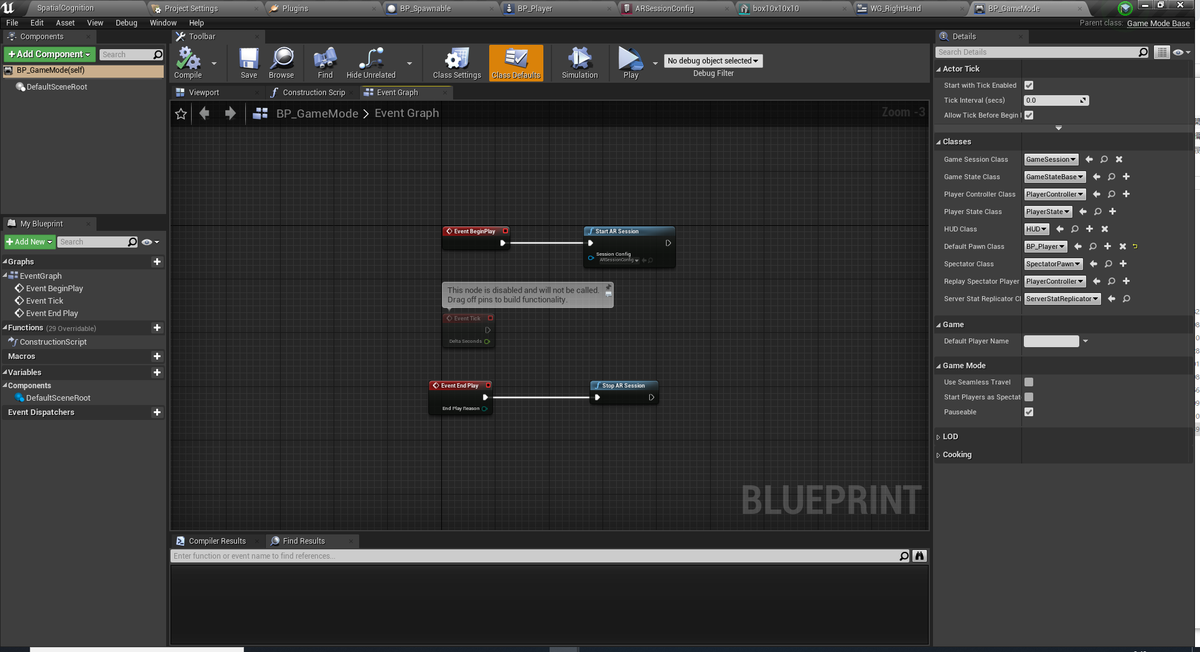Open the debug object selector dropdown

point(713,61)
